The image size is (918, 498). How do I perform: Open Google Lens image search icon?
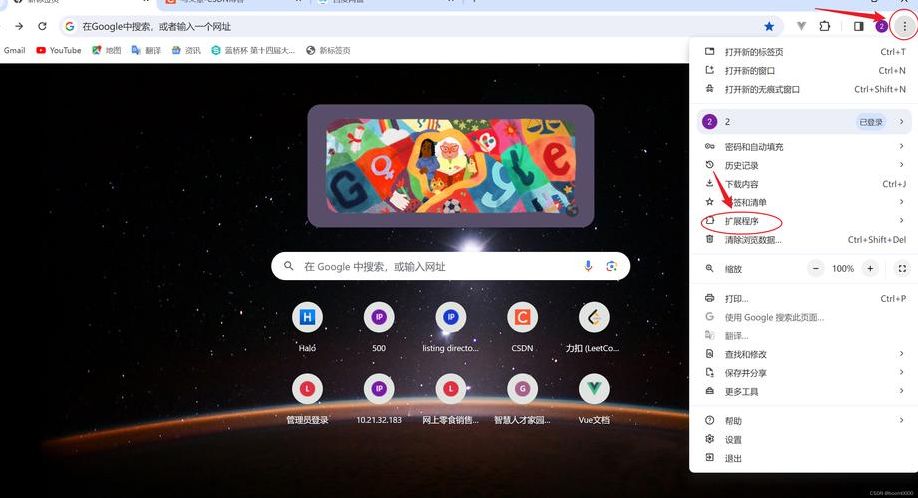pyautogui.click(x=612, y=266)
